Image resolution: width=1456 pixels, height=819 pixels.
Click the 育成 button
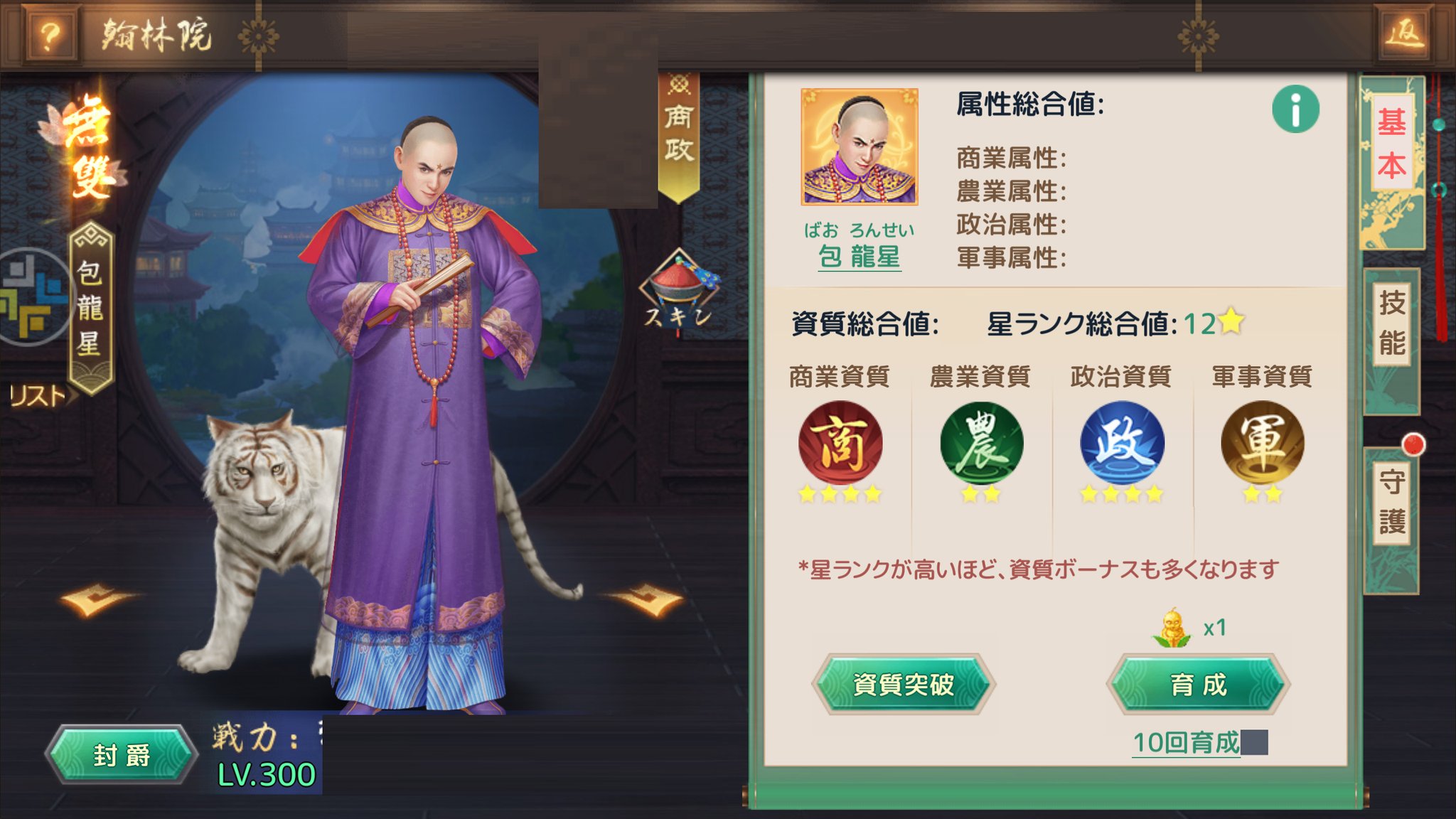click(x=1199, y=685)
